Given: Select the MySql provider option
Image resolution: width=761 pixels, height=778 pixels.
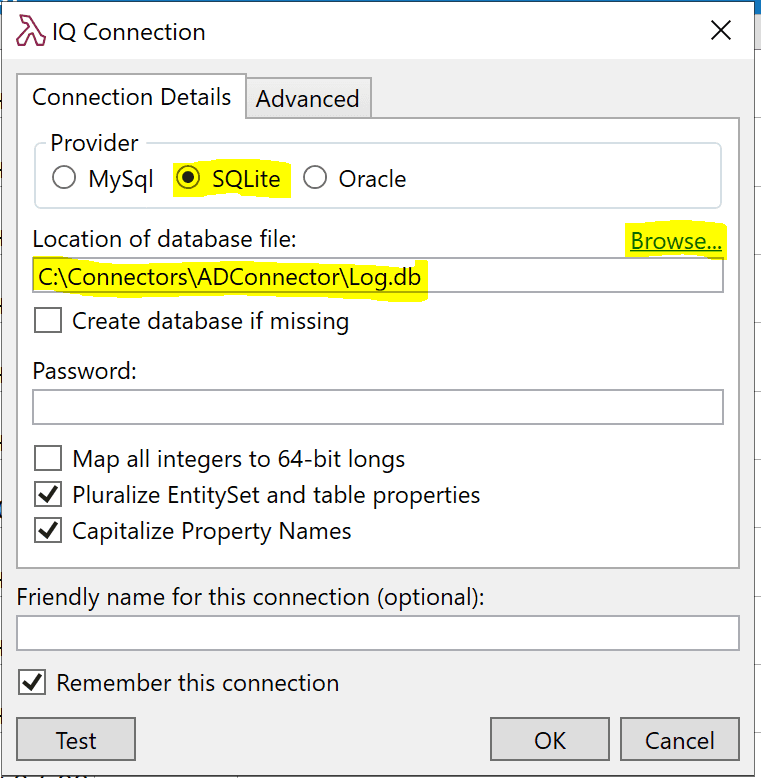Looking at the screenshot, I should pos(64,179).
